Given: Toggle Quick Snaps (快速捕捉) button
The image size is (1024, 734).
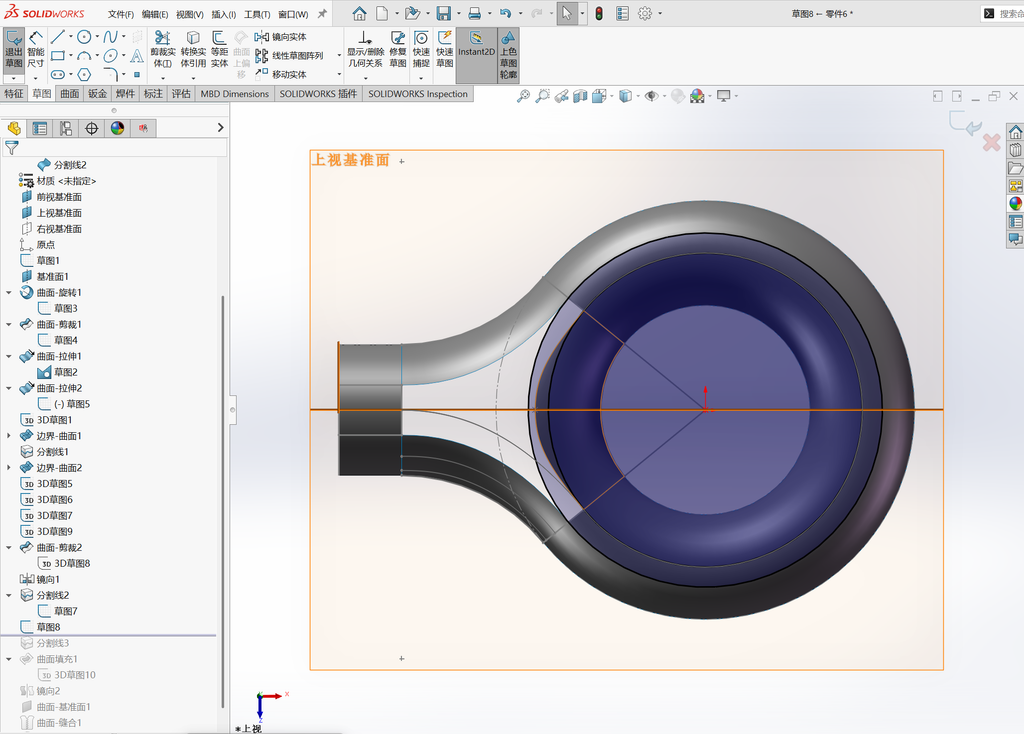Looking at the screenshot, I should pos(421,49).
